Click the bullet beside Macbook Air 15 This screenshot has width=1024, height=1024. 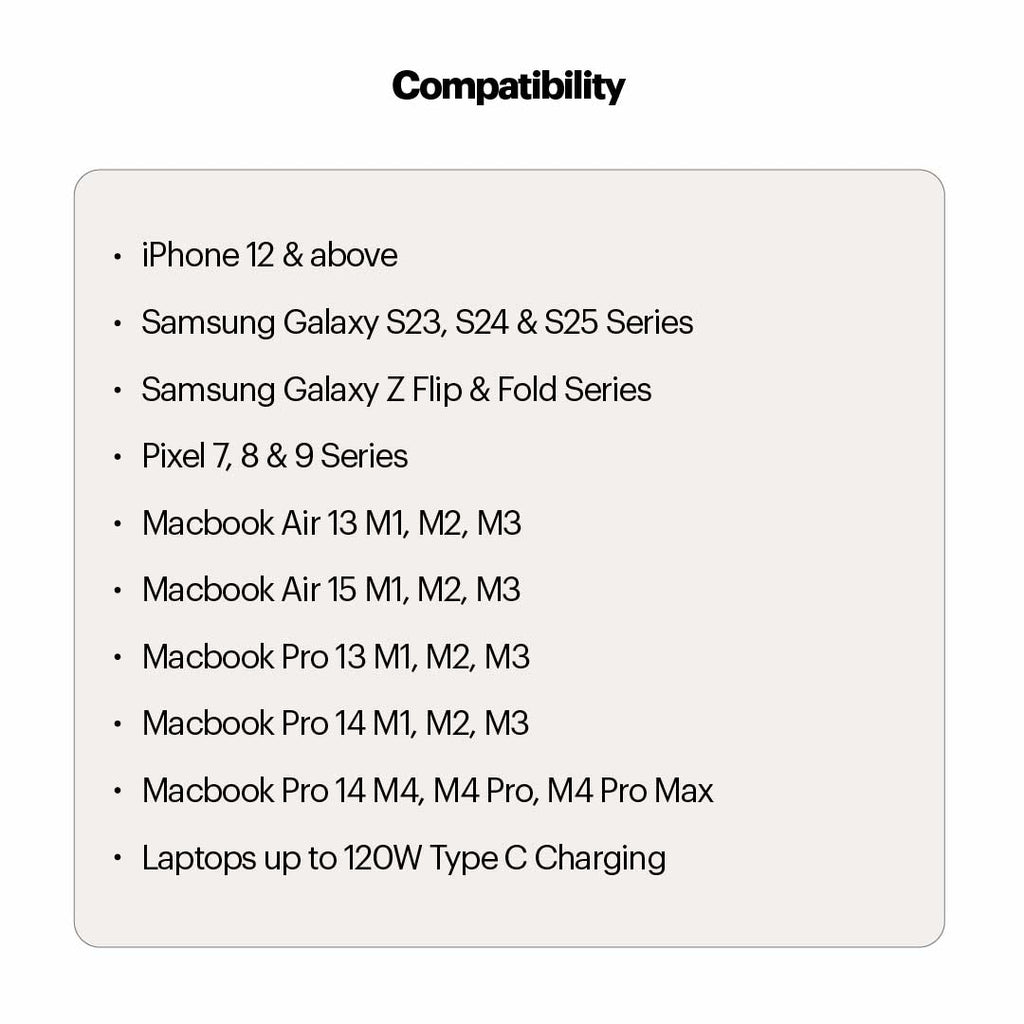pyautogui.click(x=118, y=591)
